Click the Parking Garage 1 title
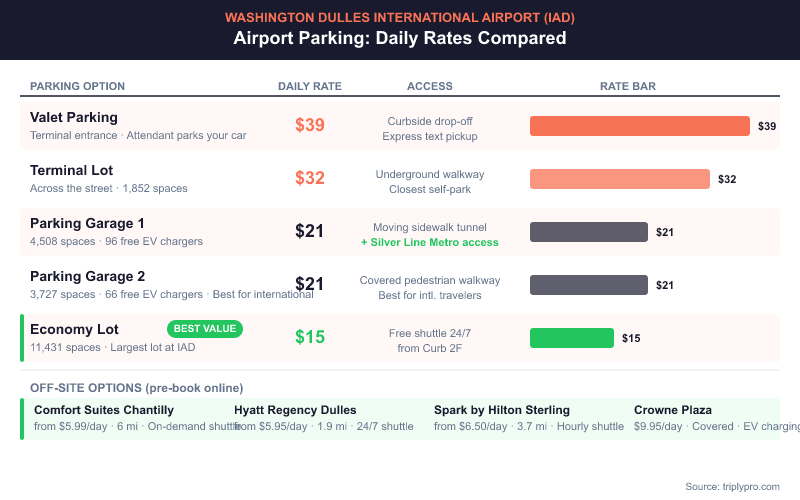This screenshot has width=800, height=500. click(88, 223)
